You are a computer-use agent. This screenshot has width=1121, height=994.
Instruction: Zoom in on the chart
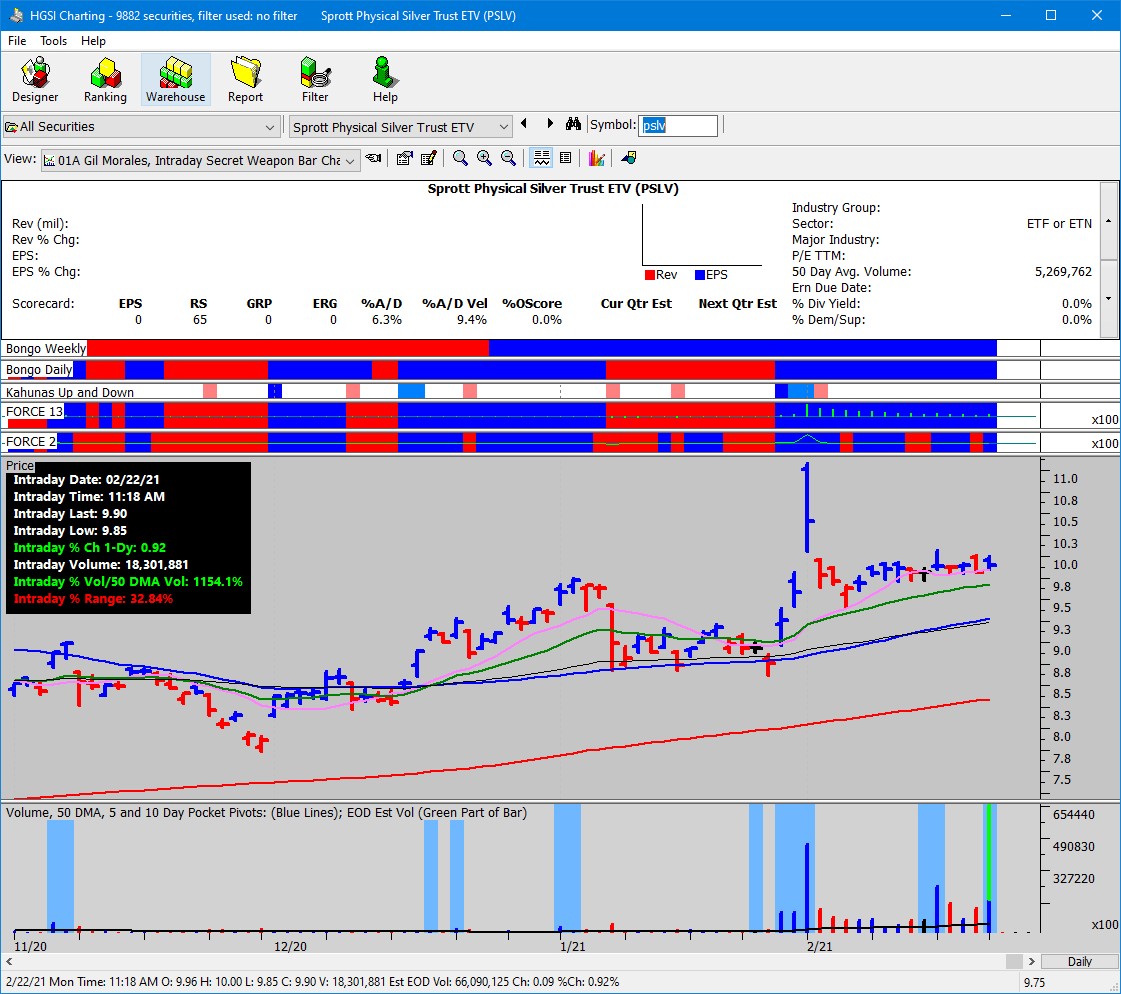click(x=485, y=159)
